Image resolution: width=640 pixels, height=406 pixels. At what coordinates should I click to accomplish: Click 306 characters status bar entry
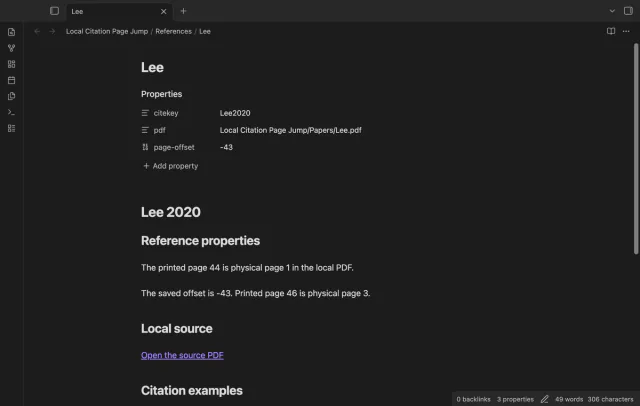point(610,399)
